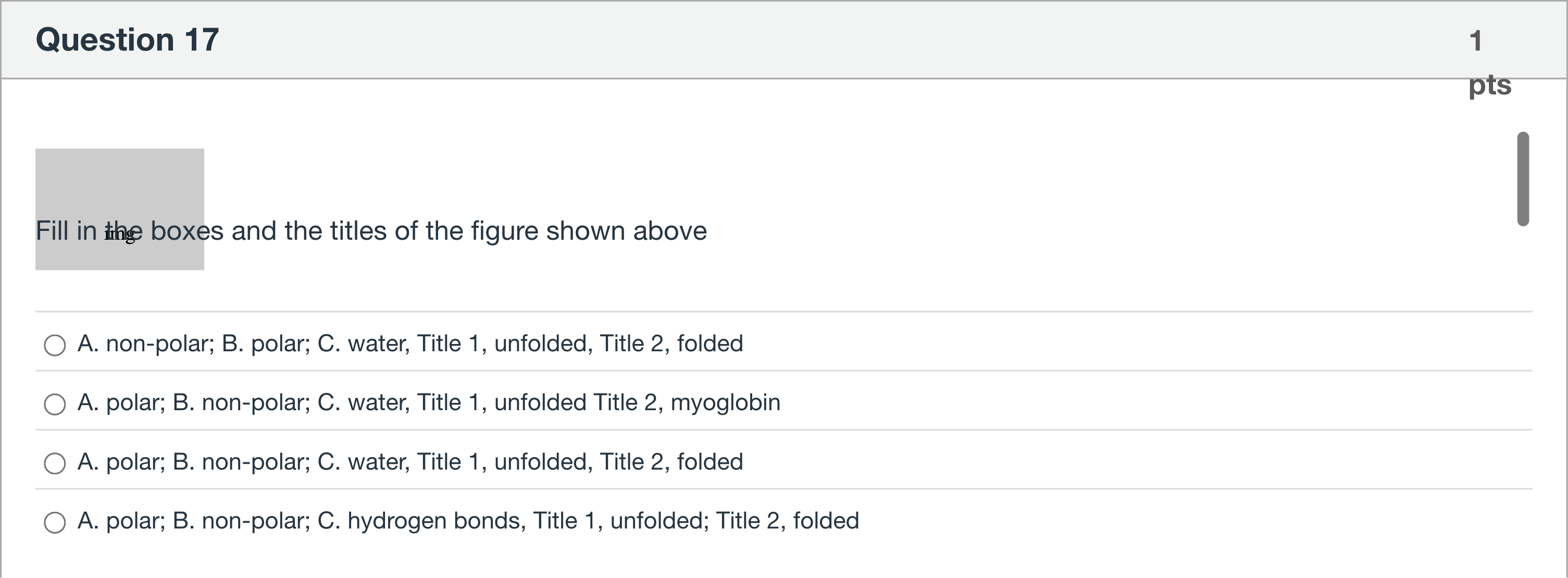
Task: Click 'Title 2, folded' in the last answer
Action: click(787, 521)
